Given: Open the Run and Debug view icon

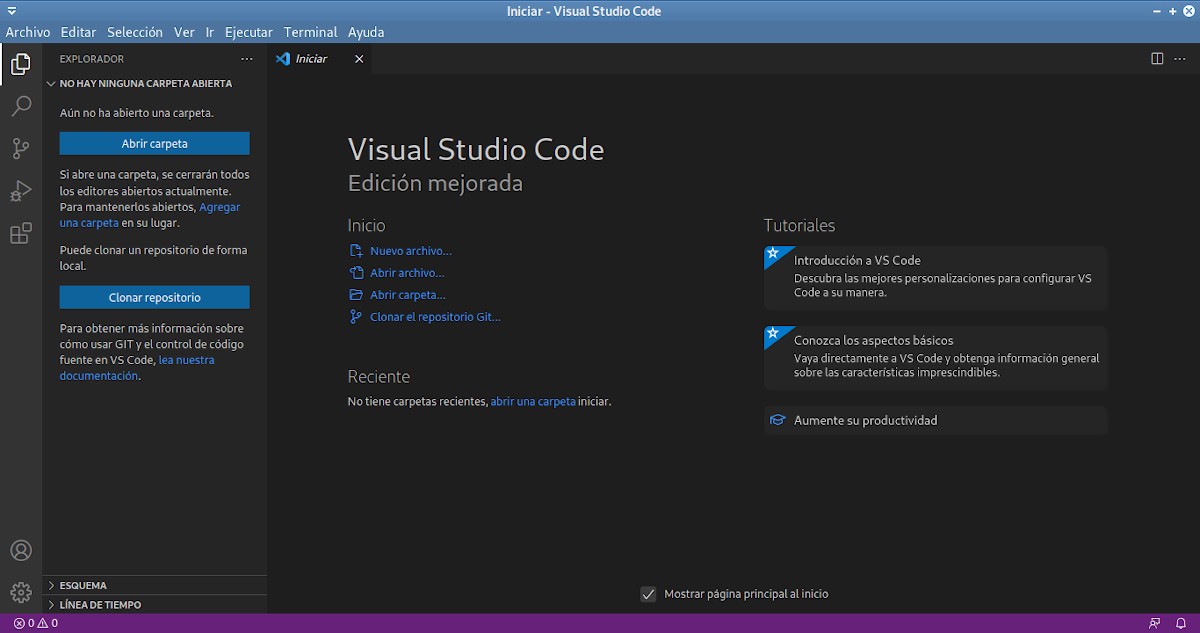Looking at the screenshot, I should point(21,191).
